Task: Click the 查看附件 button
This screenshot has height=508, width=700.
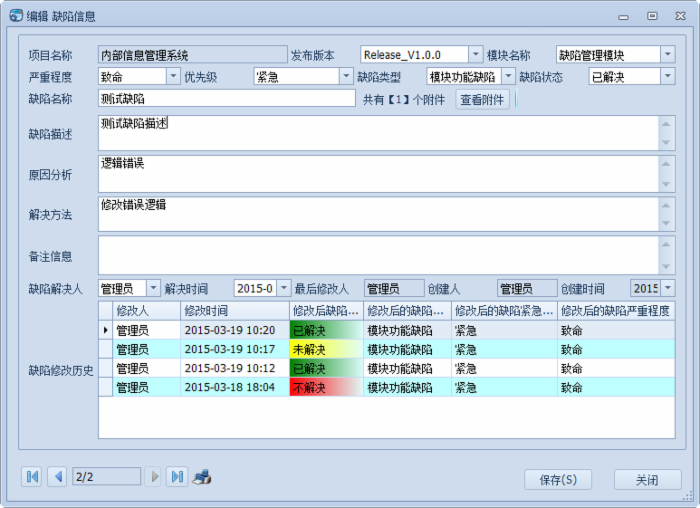Action: point(483,99)
